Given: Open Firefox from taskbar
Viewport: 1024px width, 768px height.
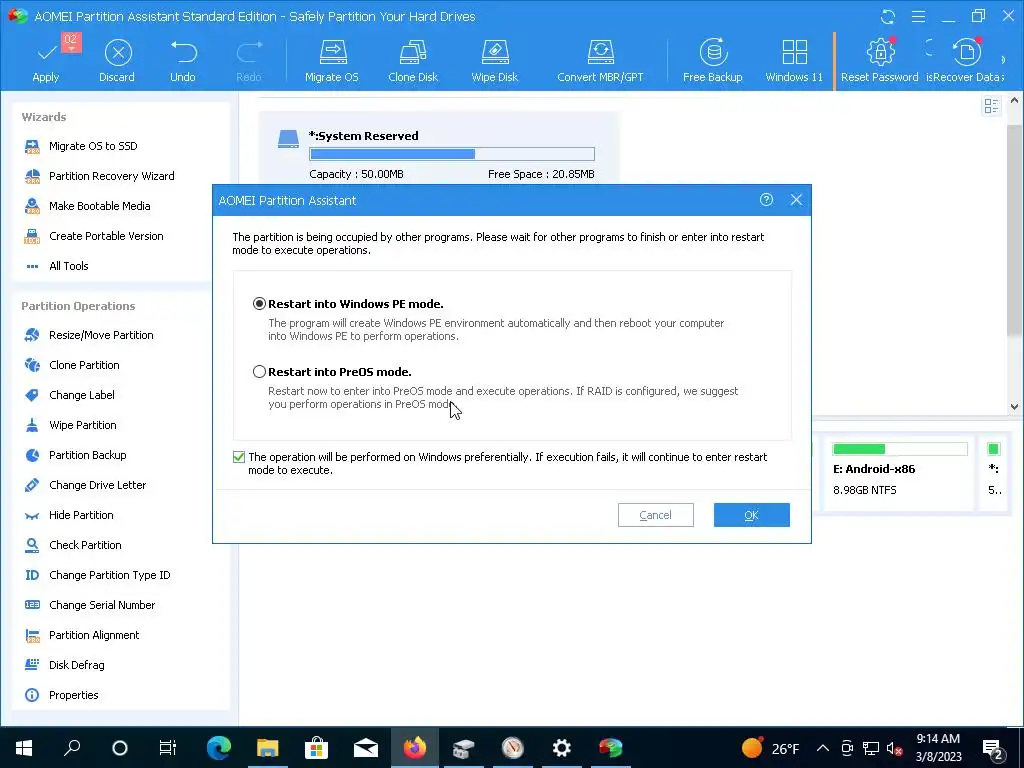Looking at the screenshot, I should coord(415,748).
